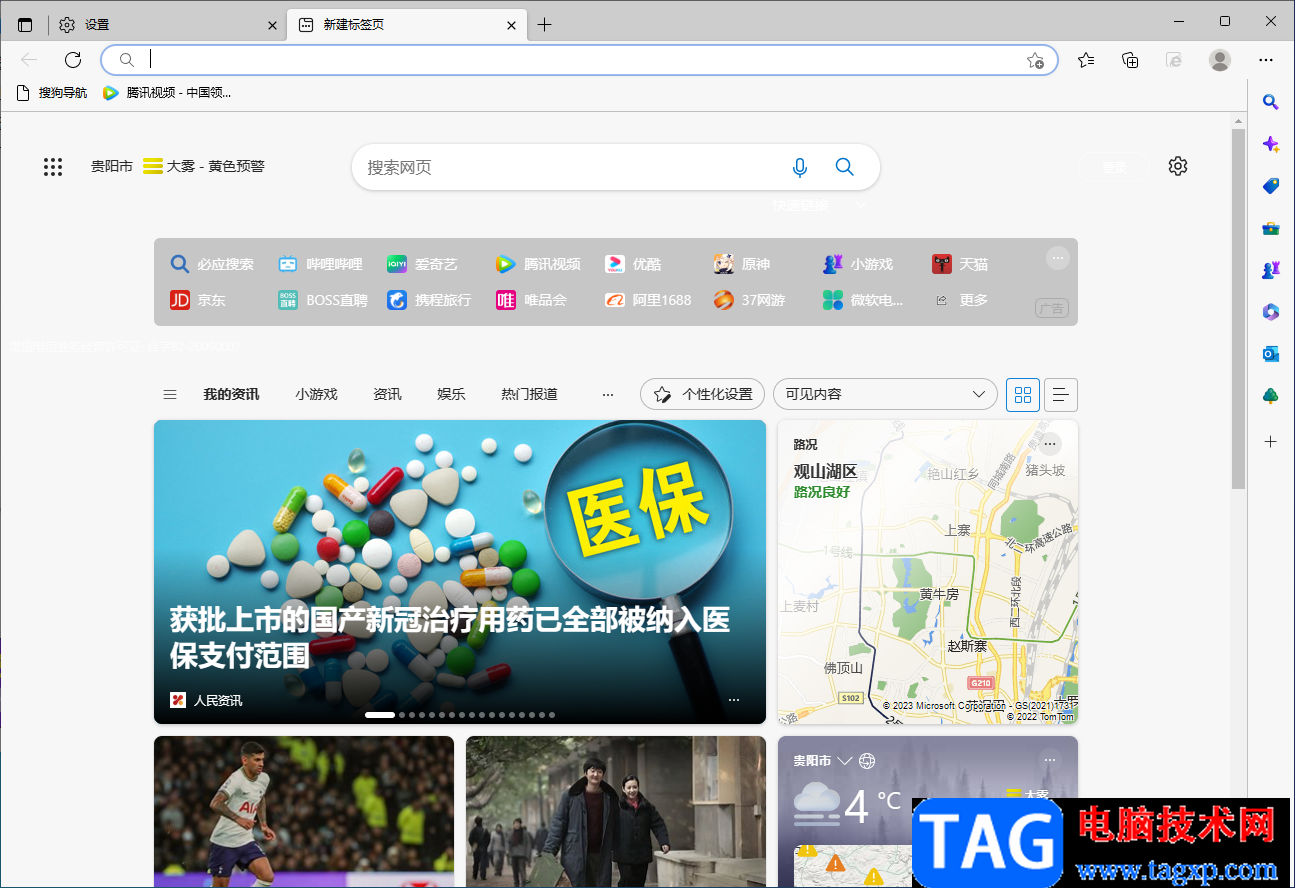This screenshot has height=888, width=1295.
Task: Expand the 贵阳市 weather location chevron
Action: 845,761
